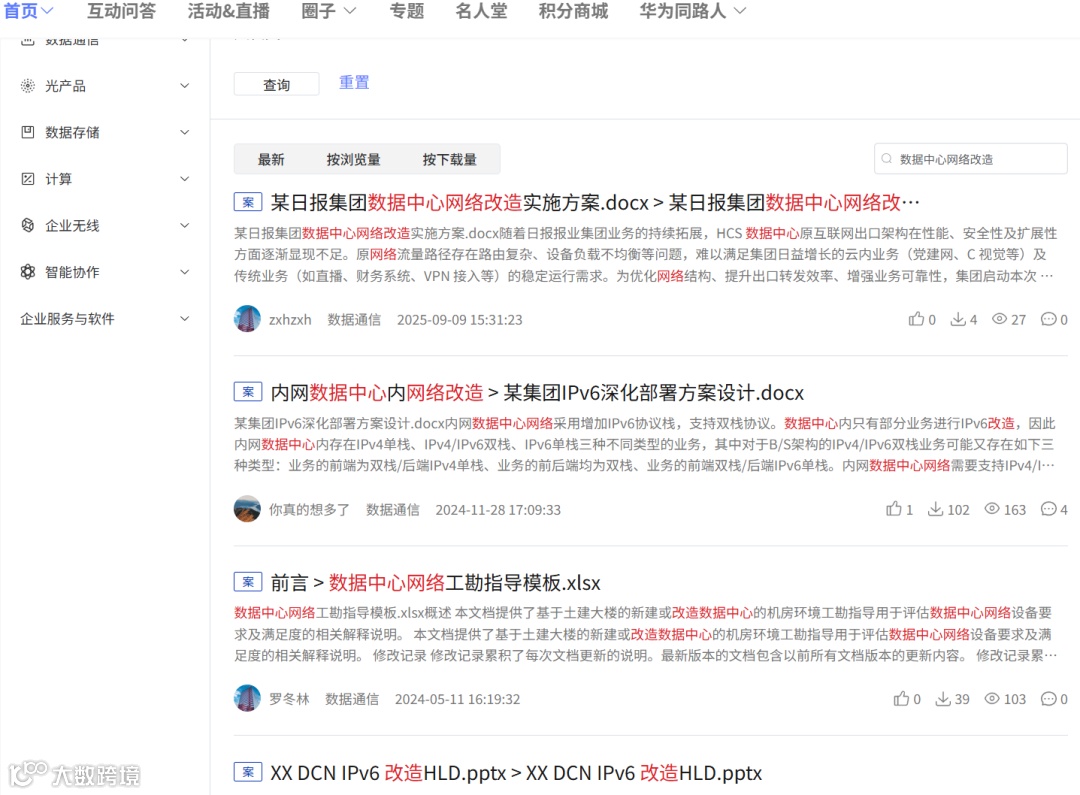Screen dimensions: 1080x795
Task: Like the 罗冬林 post via its thumbs-up icon
Action: coord(901,699)
